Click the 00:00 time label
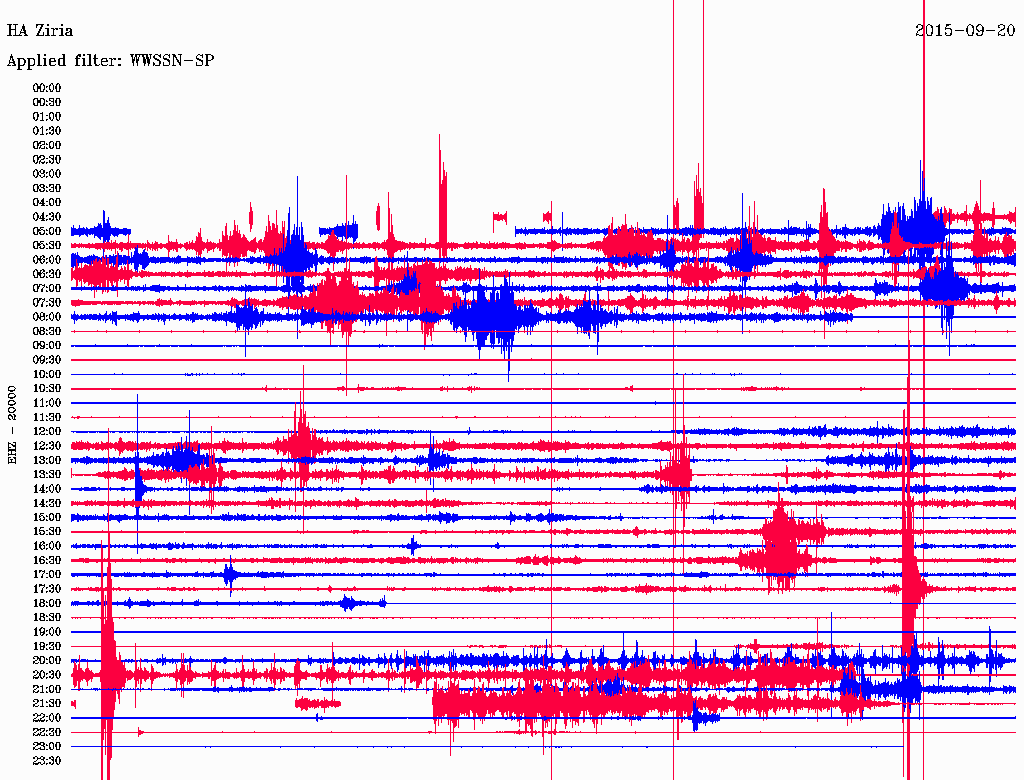This screenshot has height=780, width=1024. tap(47, 88)
